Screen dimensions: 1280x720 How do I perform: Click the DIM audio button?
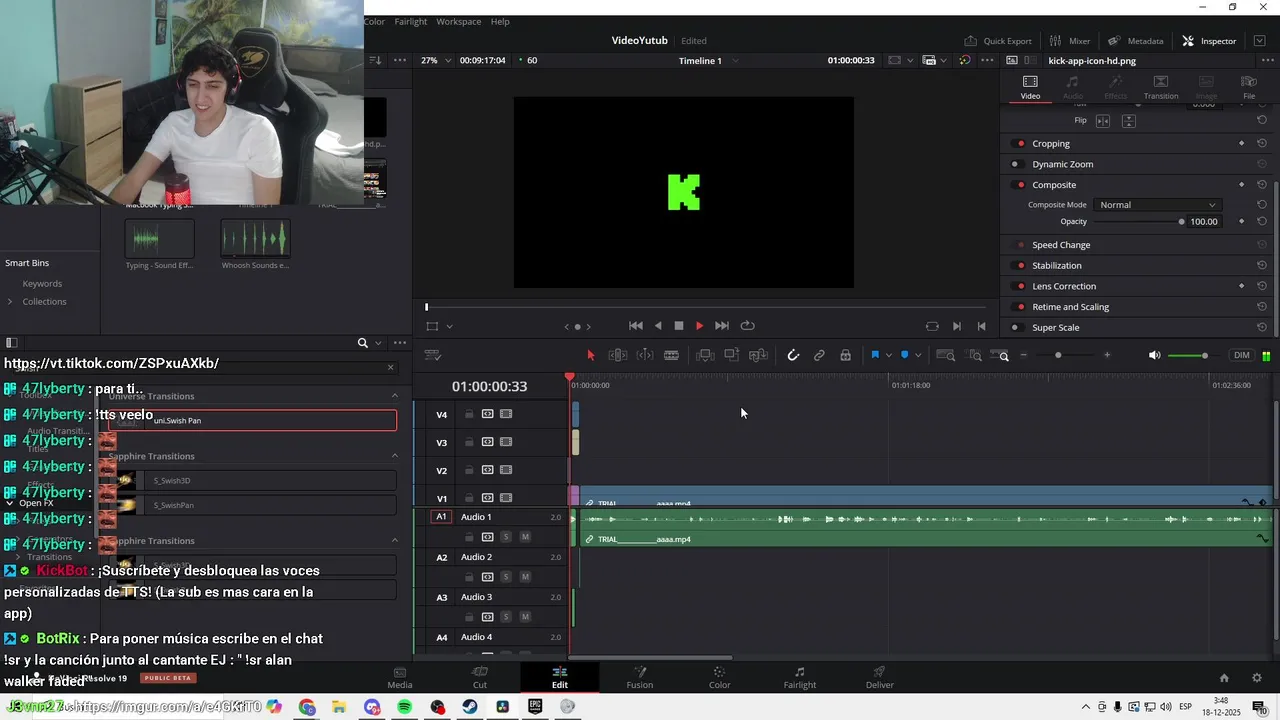(x=1242, y=355)
